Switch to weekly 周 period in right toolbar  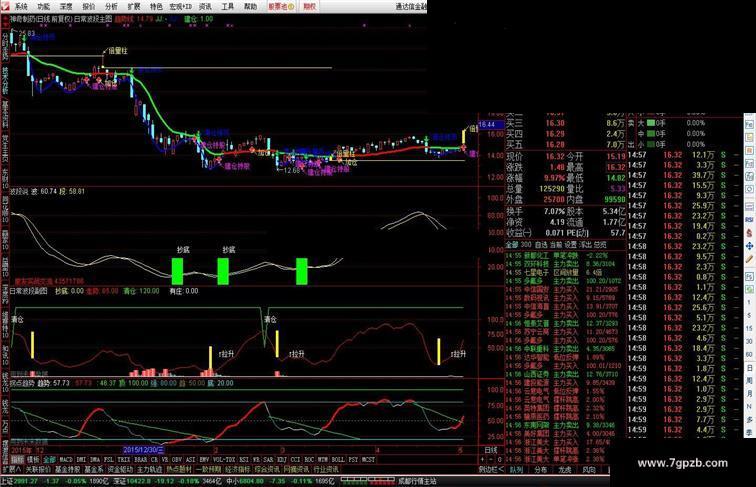click(x=750, y=381)
